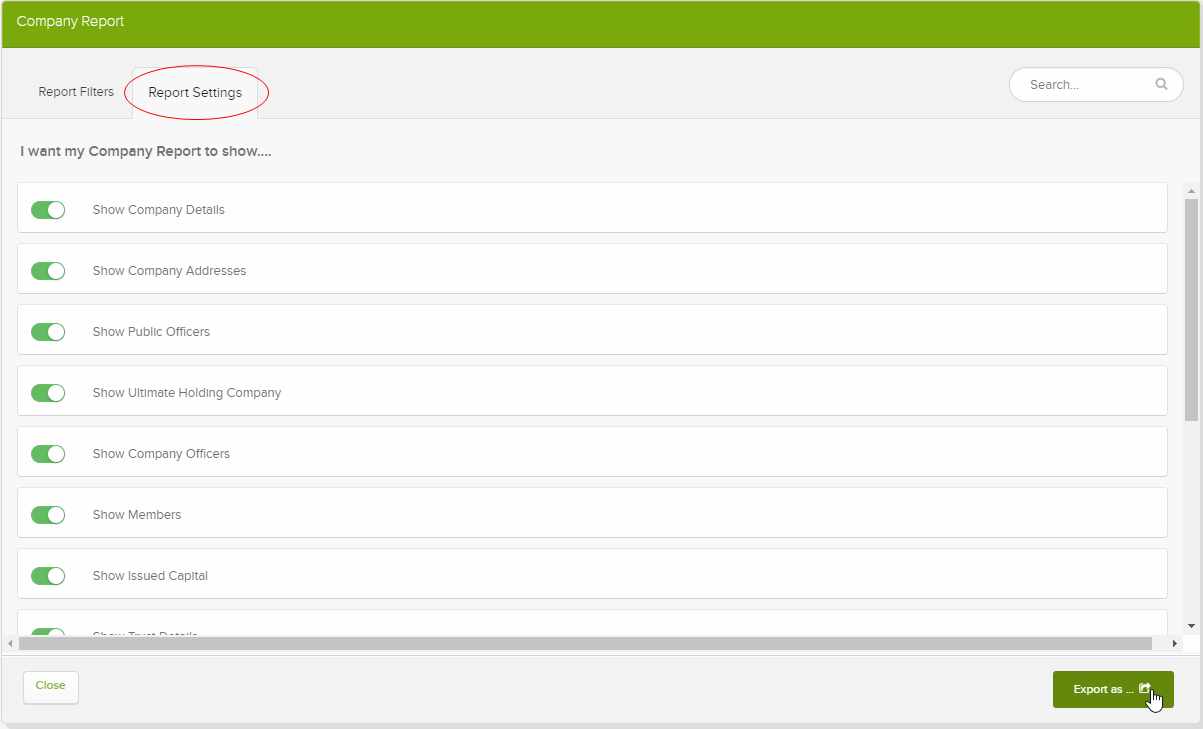Click the horizontal scrollbar thumb
The height and width of the screenshot is (729, 1203).
click(586, 643)
